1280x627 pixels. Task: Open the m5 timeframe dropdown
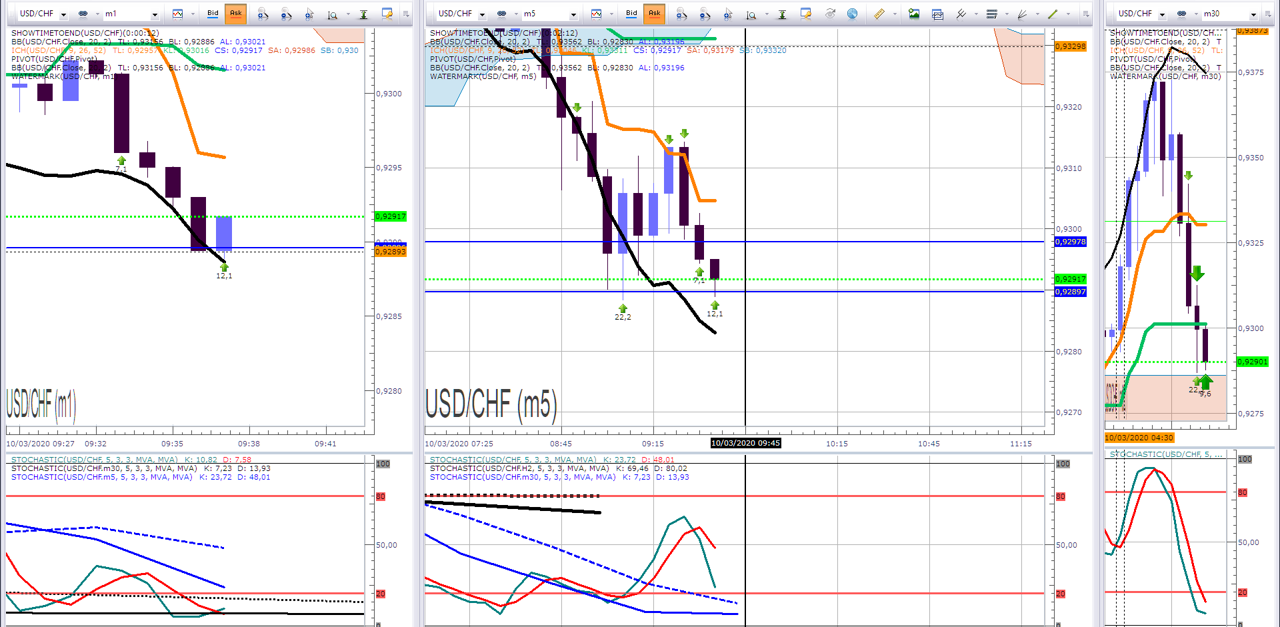coord(573,14)
